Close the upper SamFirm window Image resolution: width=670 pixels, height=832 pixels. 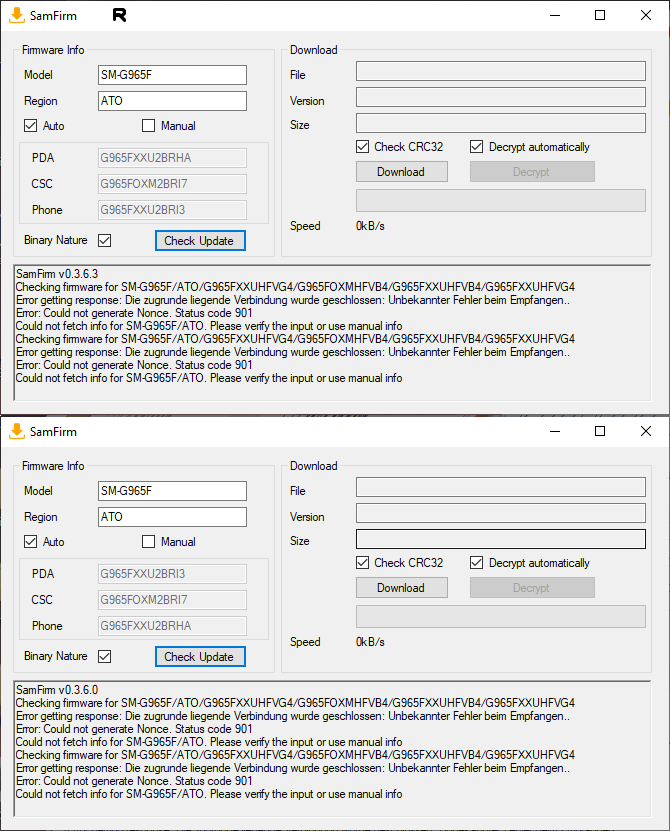click(x=645, y=15)
